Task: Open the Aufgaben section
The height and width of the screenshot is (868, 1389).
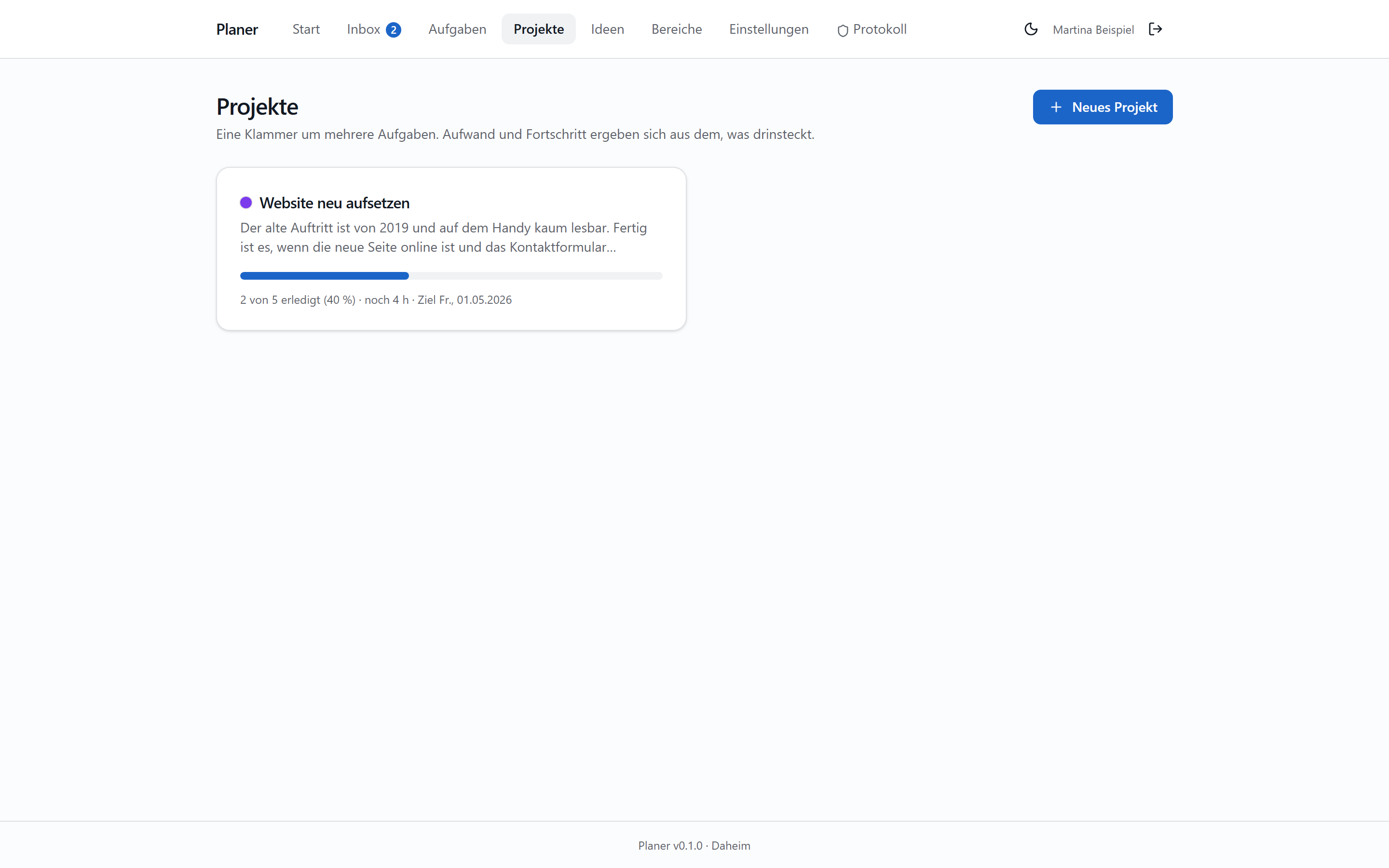Action: (x=457, y=29)
